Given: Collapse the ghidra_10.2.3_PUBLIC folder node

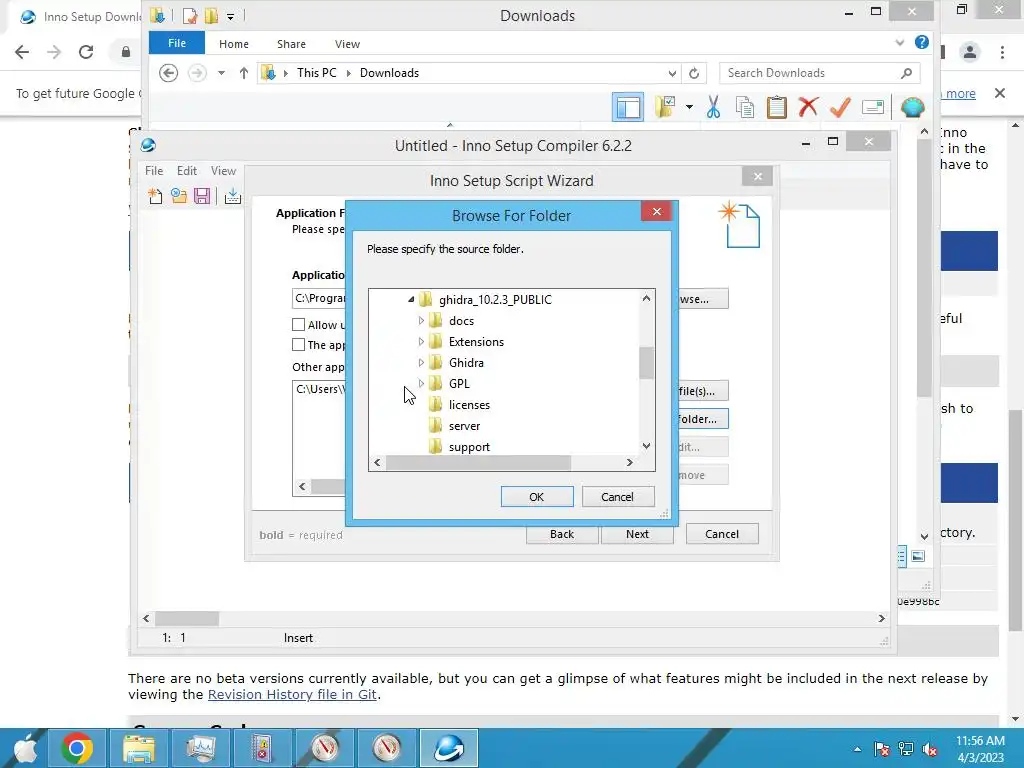Looking at the screenshot, I should tap(411, 300).
